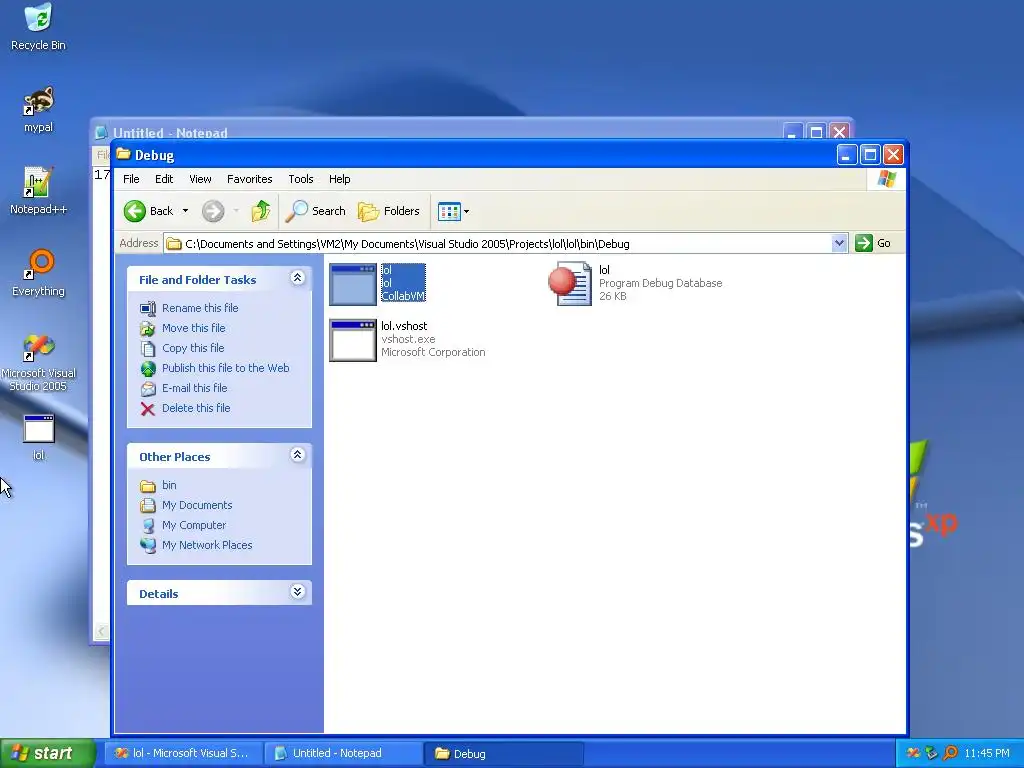Open the Edit menu
Screen dimensions: 1024x768
pyautogui.click(x=164, y=179)
